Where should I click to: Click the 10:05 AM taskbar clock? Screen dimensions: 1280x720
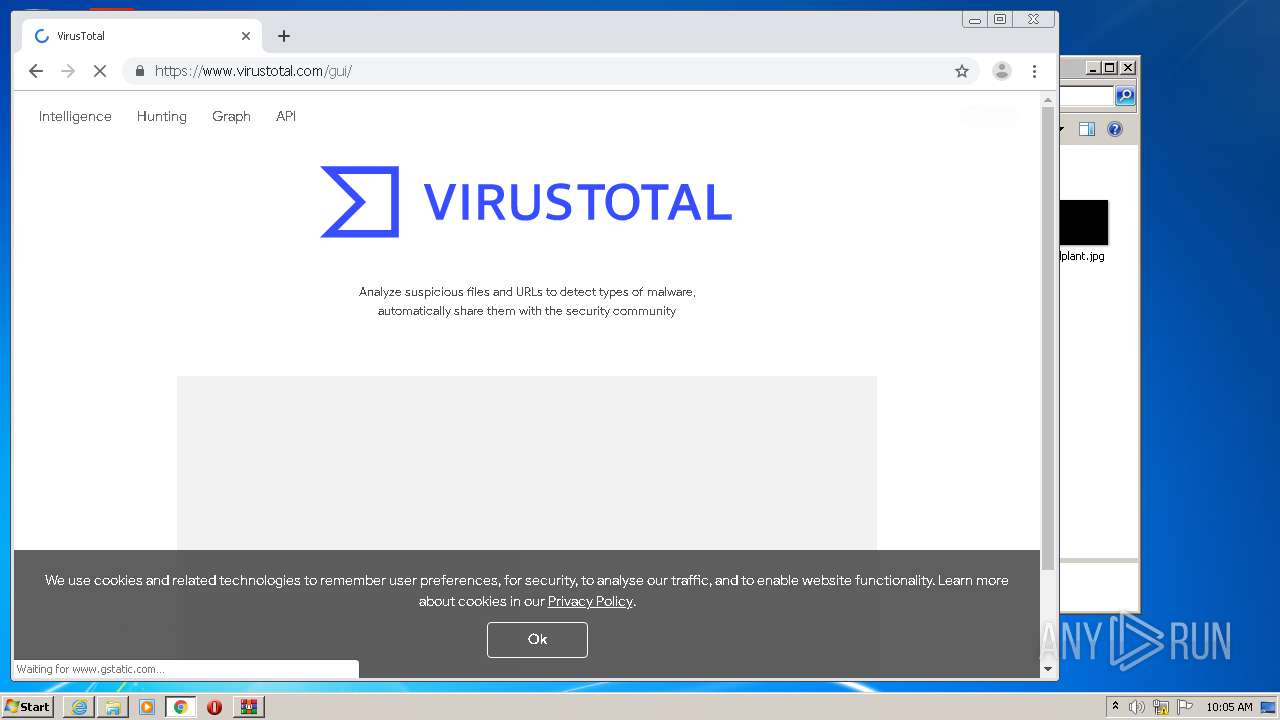click(x=1229, y=707)
